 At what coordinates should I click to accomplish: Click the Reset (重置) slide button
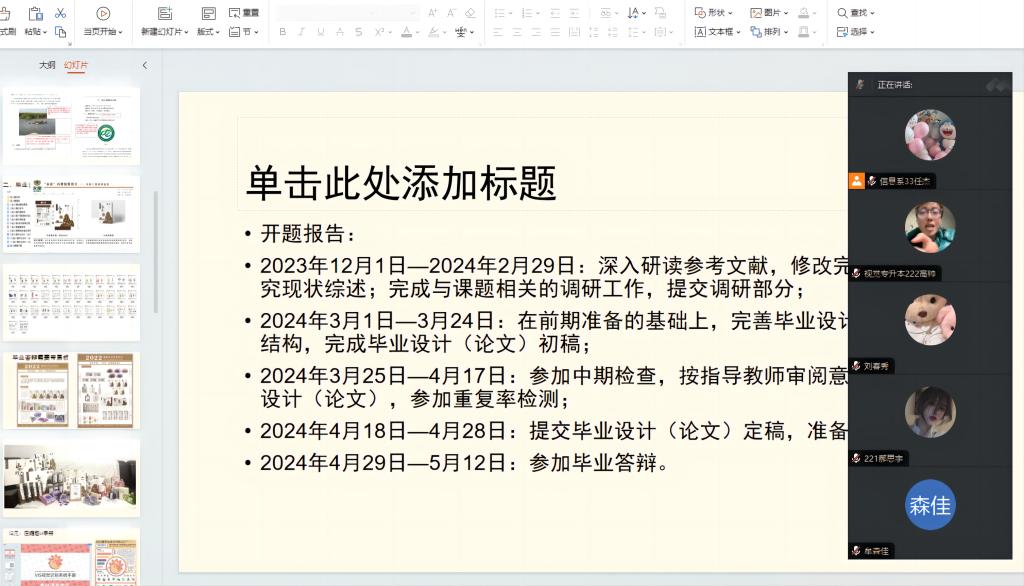coord(244,13)
